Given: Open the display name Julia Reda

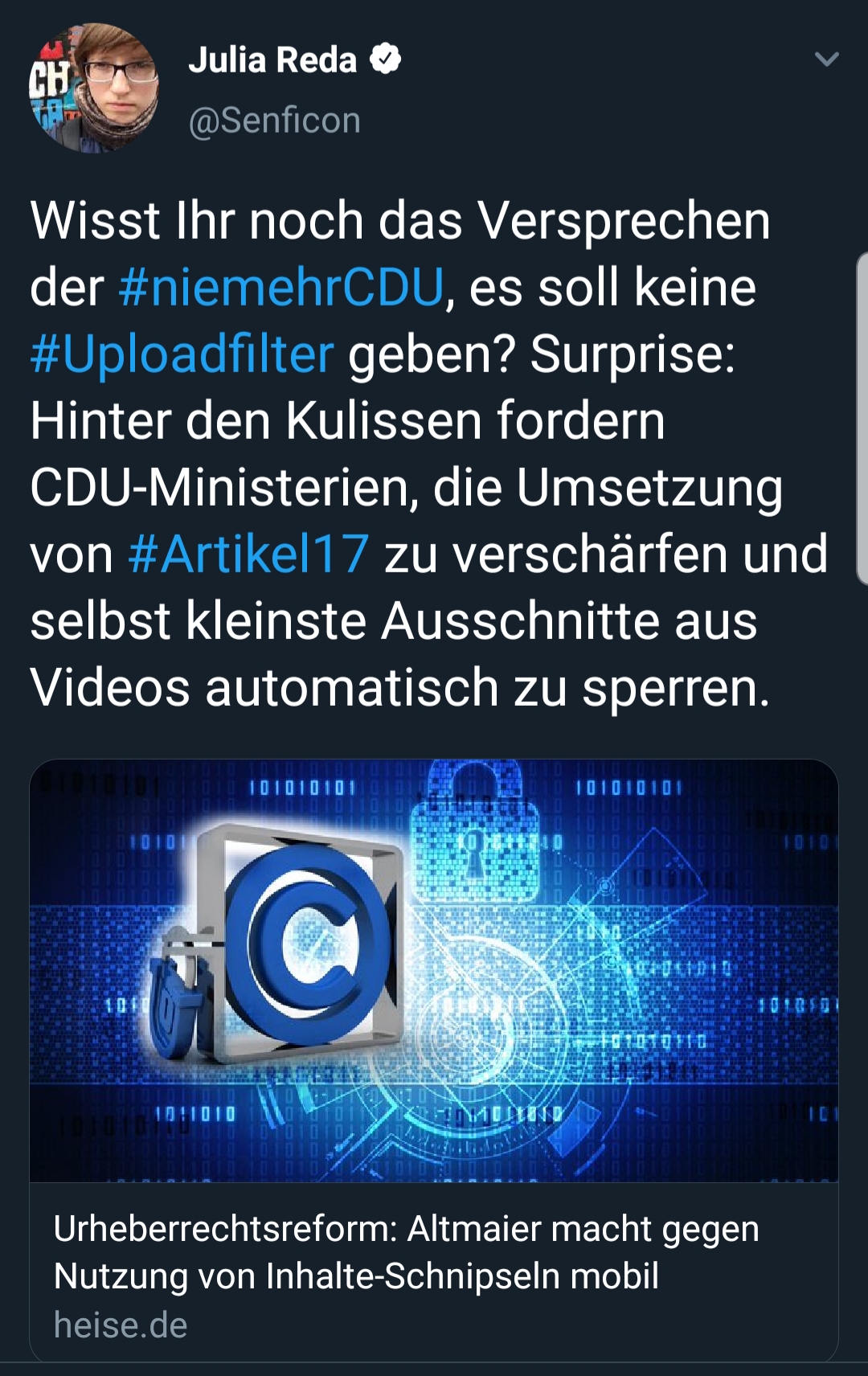Looking at the screenshot, I should click(x=272, y=60).
